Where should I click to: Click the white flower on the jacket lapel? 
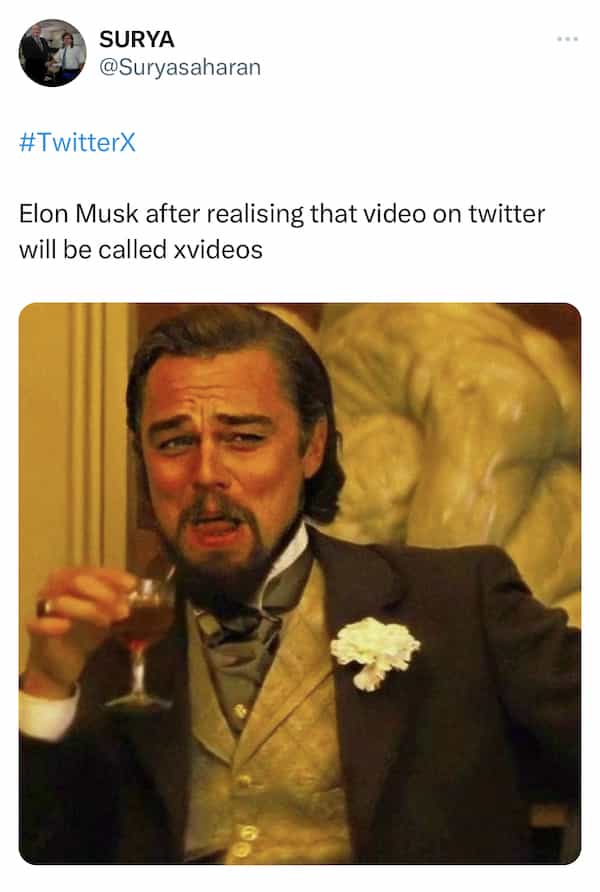pos(375,652)
